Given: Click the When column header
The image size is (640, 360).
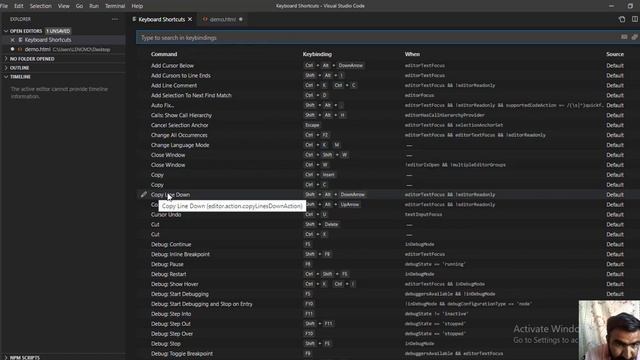Looking at the screenshot, I should pos(412,54).
